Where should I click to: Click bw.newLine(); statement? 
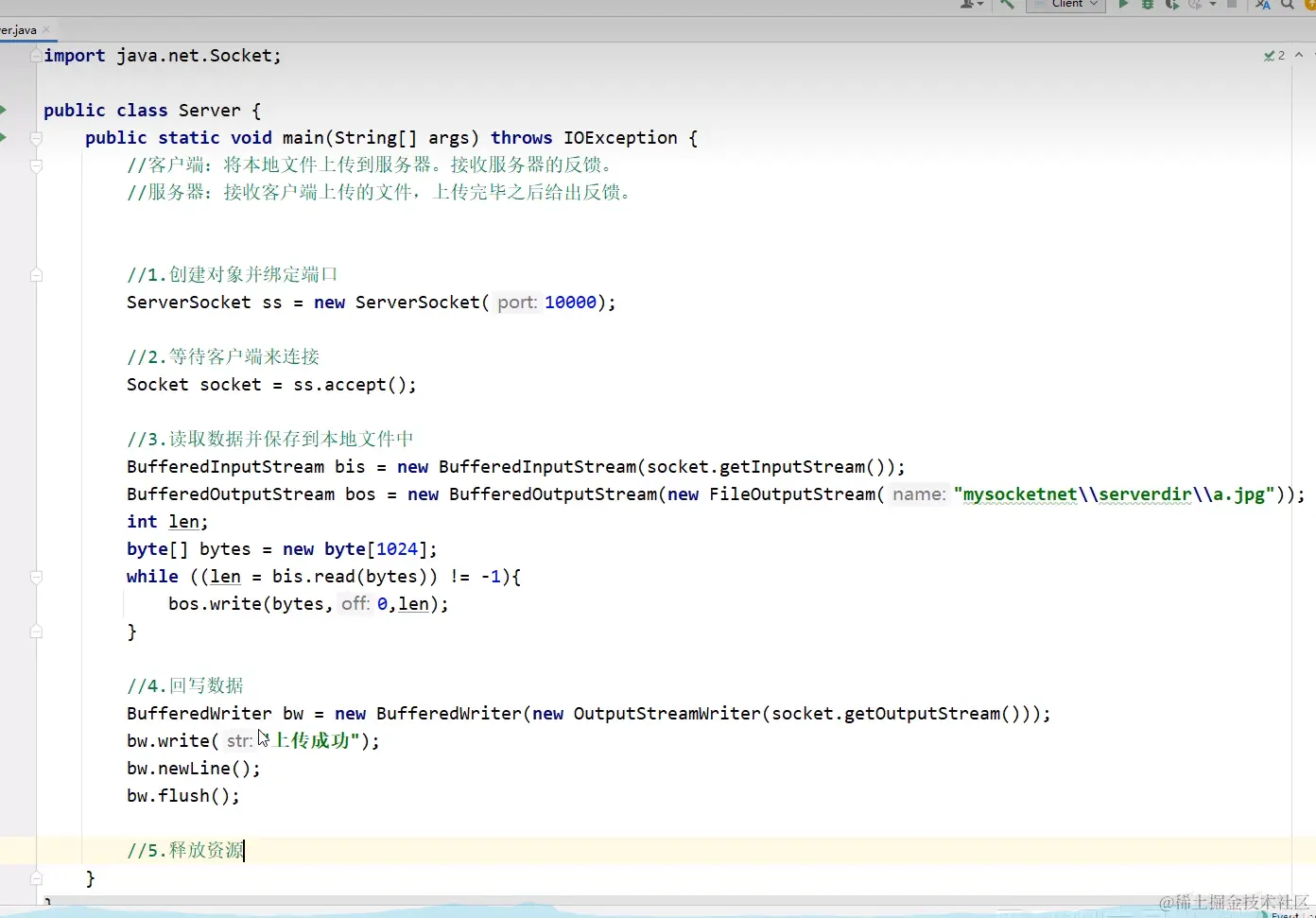[x=194, y=769]
